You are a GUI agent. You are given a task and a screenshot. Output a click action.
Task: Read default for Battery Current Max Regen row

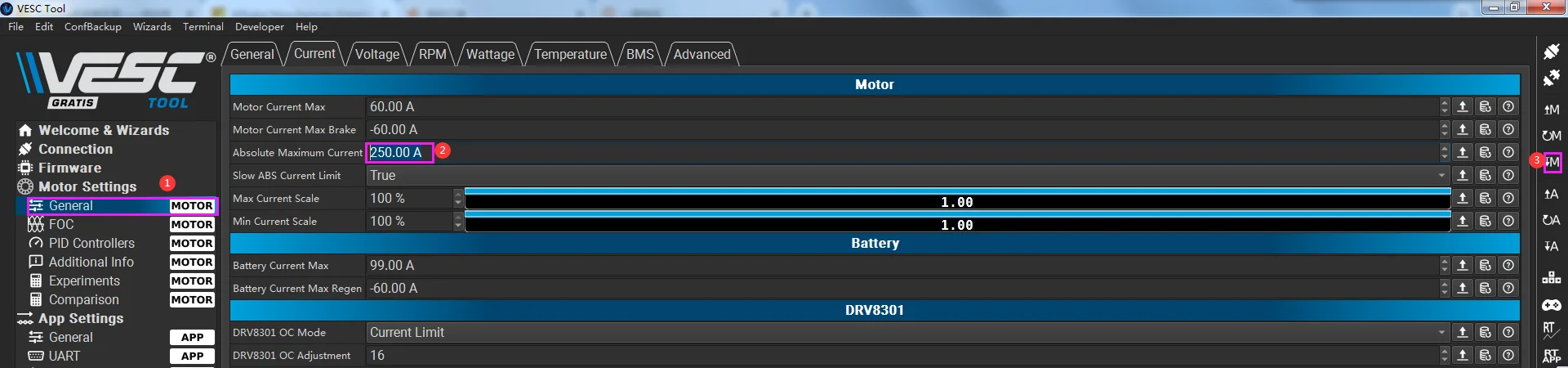pos(1486,288)
